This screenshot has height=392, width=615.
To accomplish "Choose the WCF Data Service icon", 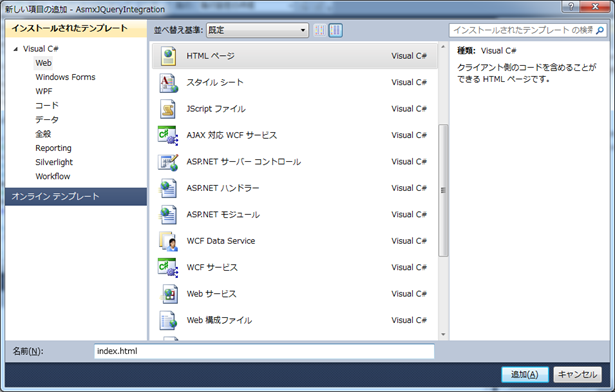I will 168,241.
